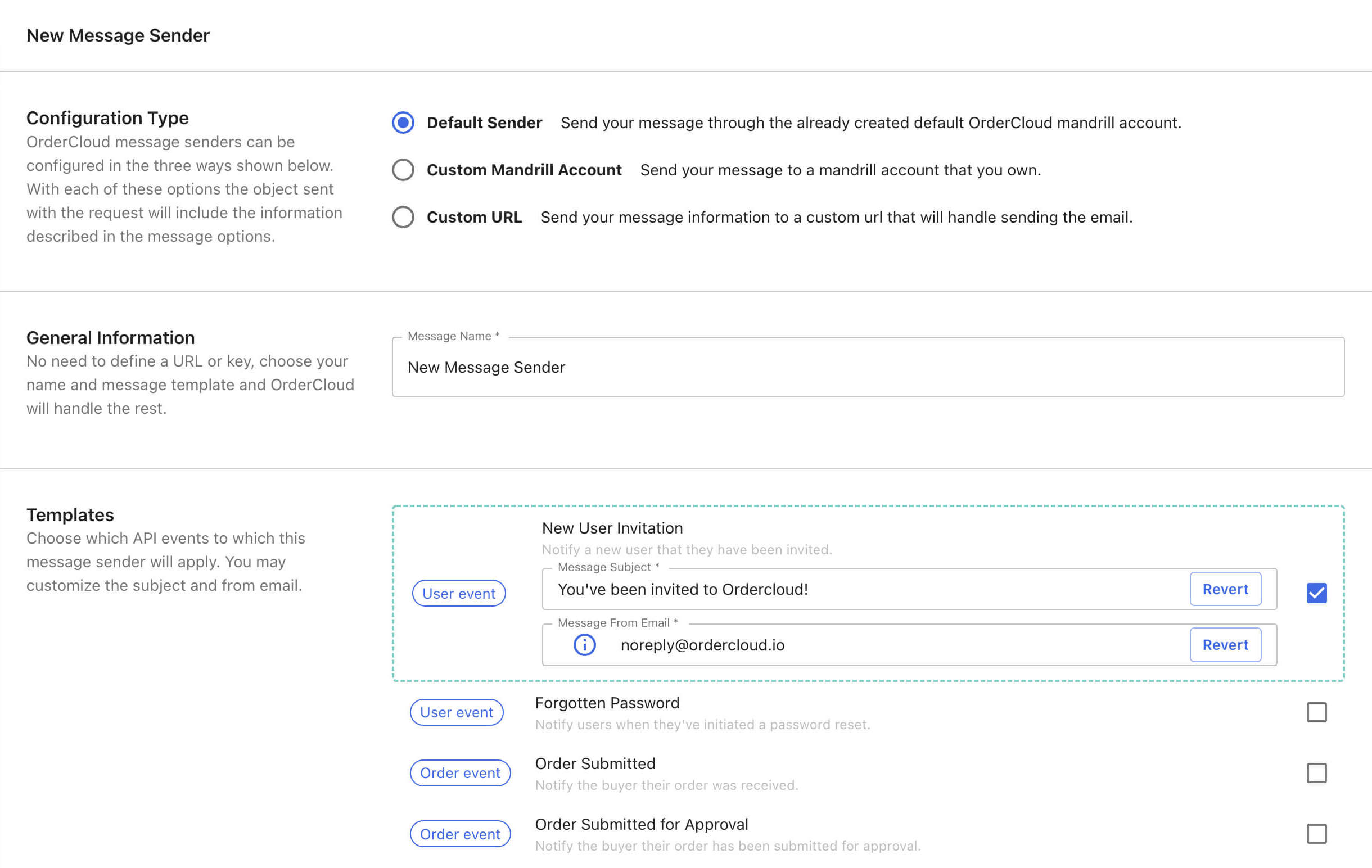The image size is (1372, 868).
Task: Click the info icon beside noreply email
Action: tap(584, 645)
